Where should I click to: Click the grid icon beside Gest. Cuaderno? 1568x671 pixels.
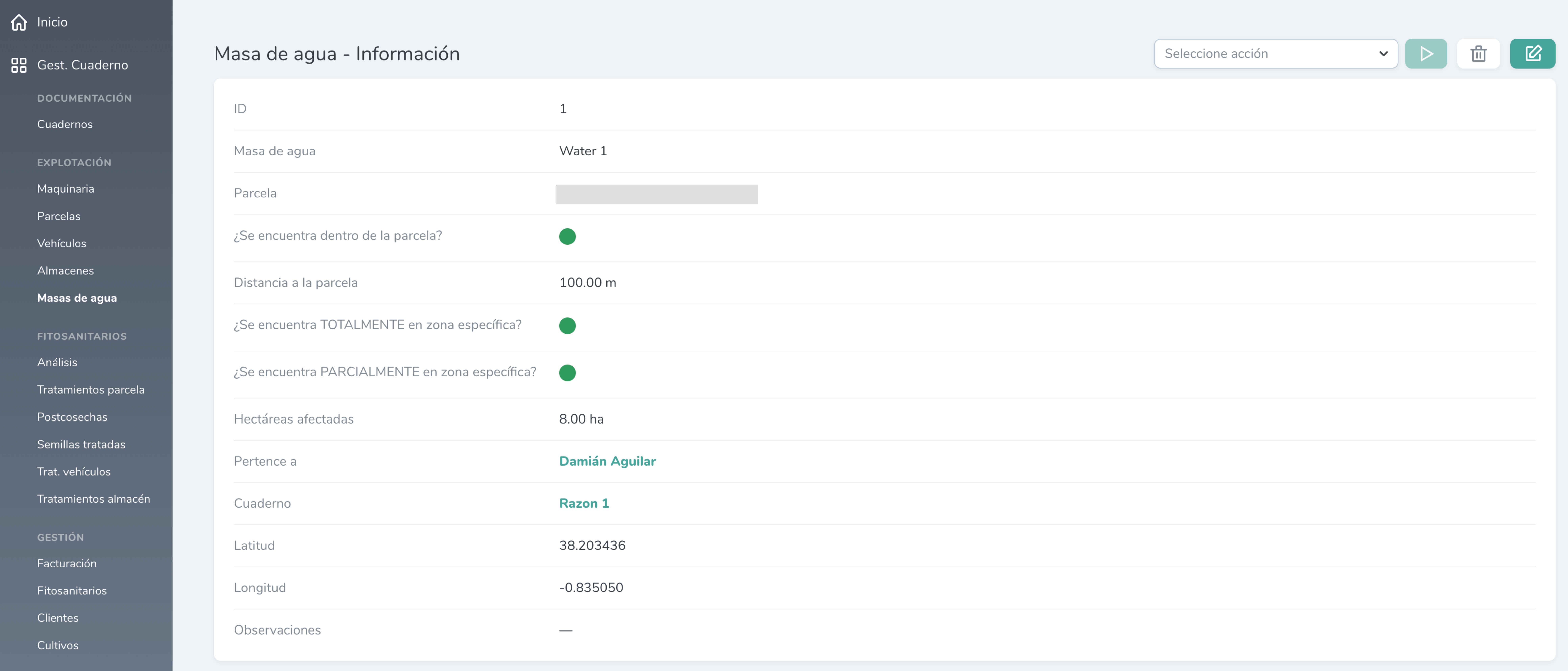click(x=19, y=65)
